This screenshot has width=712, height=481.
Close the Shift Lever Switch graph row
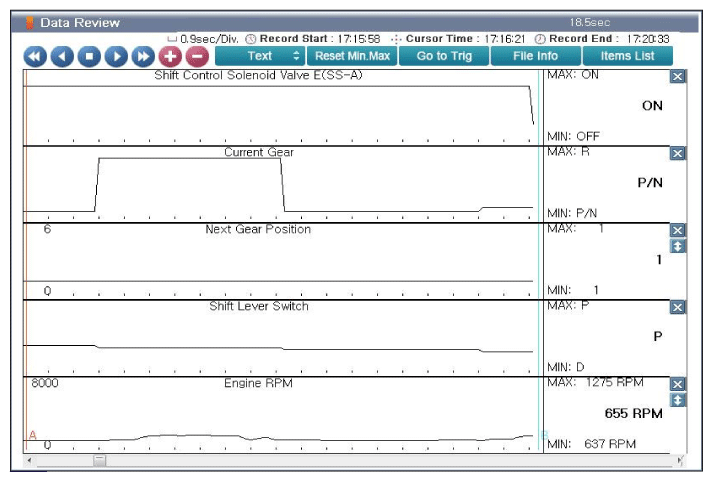click(x=677, y=307)
